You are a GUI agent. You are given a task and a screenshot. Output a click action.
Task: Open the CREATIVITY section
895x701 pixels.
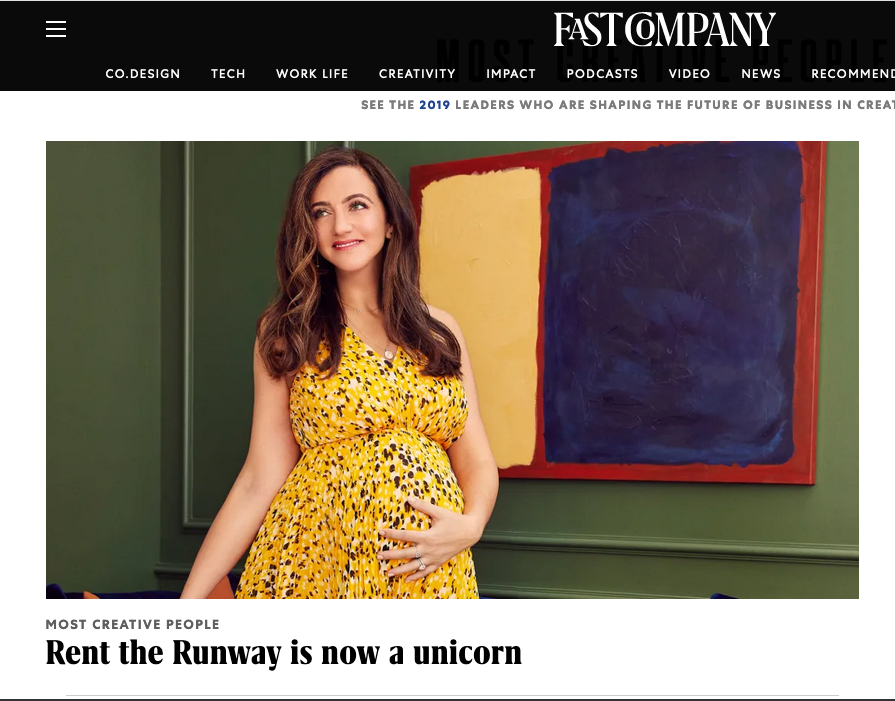[x=417, y=74]
